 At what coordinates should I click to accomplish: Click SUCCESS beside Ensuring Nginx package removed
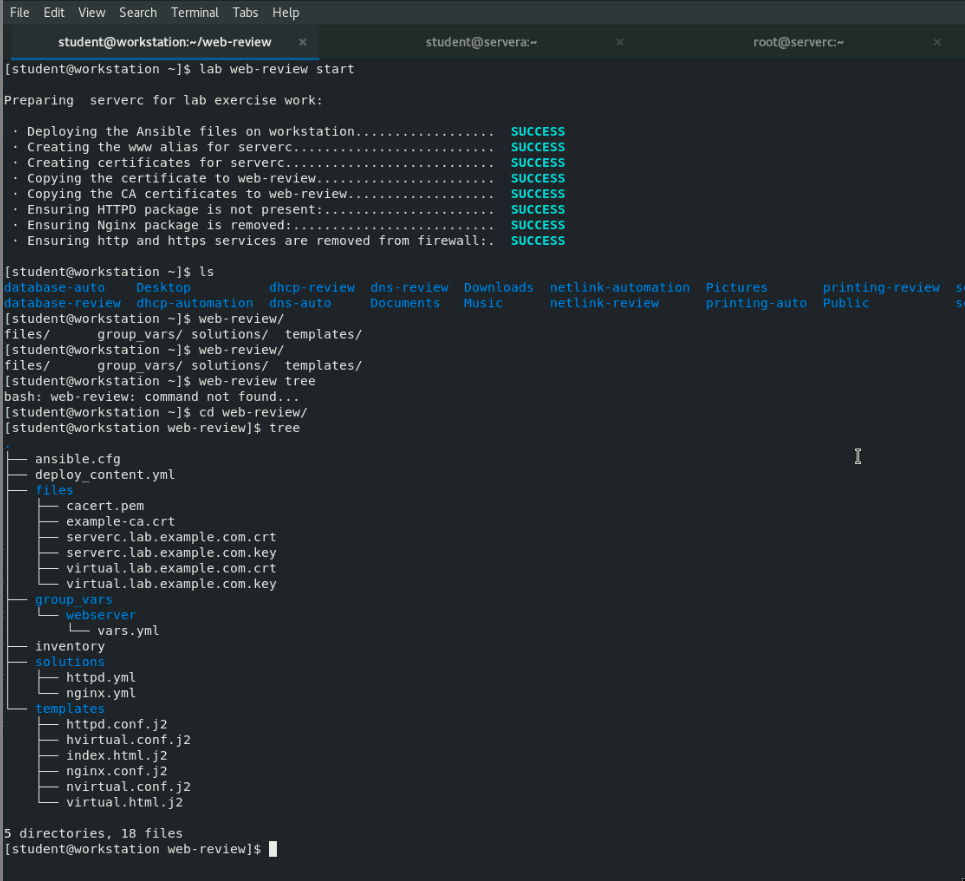[538, 225]
